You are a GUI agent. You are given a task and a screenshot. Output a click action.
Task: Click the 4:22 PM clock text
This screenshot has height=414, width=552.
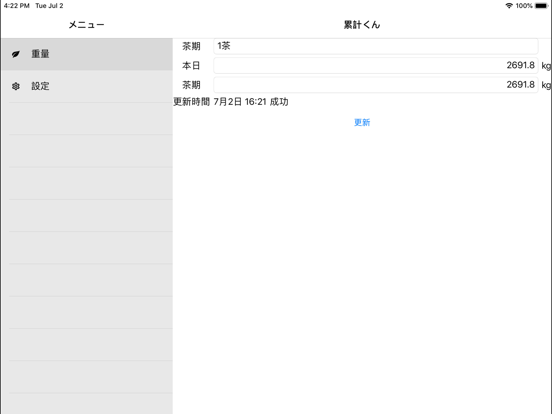pyautogui.click(x=17, y=6)
